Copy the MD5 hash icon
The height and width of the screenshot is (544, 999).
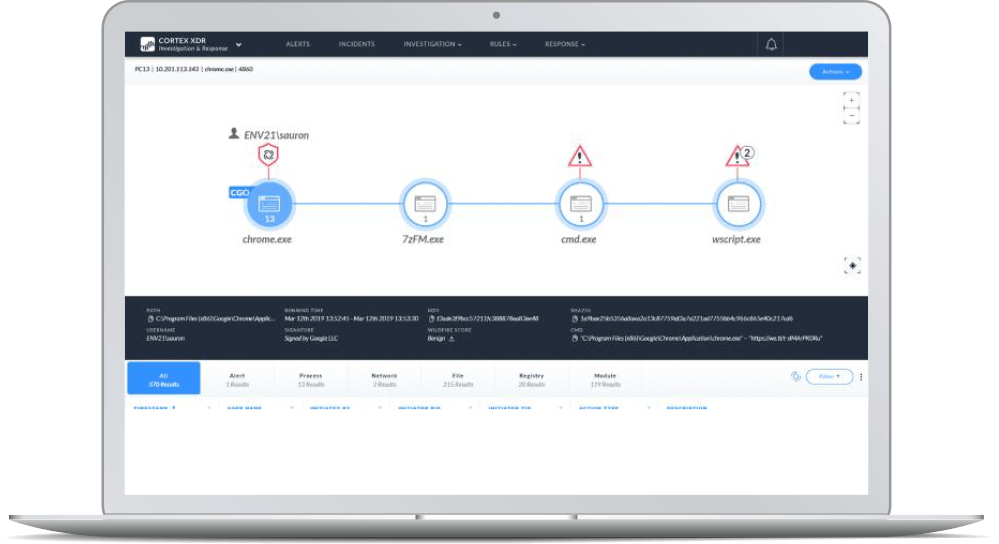point(431,319)
